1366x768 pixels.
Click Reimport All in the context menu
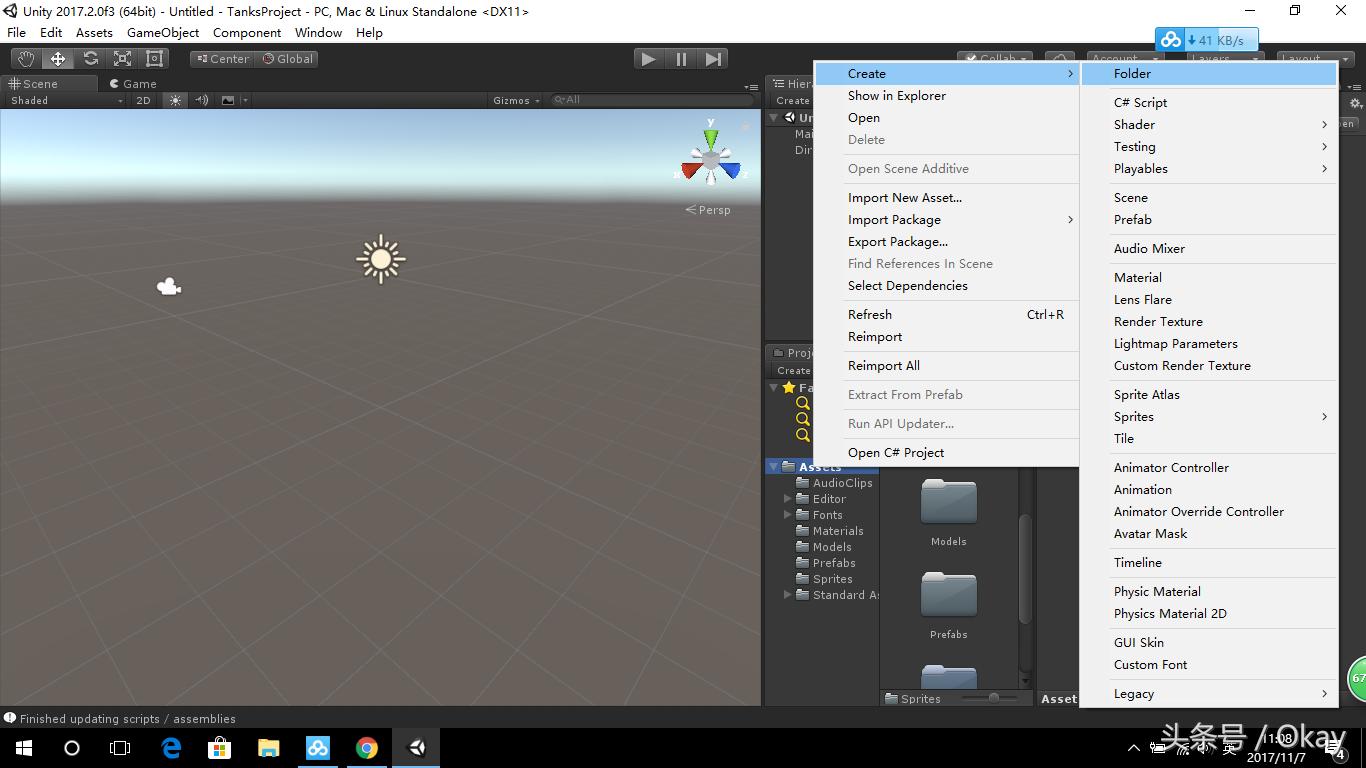[883, 365]
